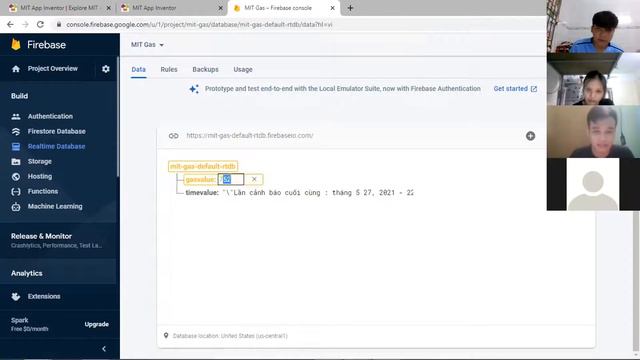Click the Storage folder icon

pyautogui.click(x=16, y=162)
